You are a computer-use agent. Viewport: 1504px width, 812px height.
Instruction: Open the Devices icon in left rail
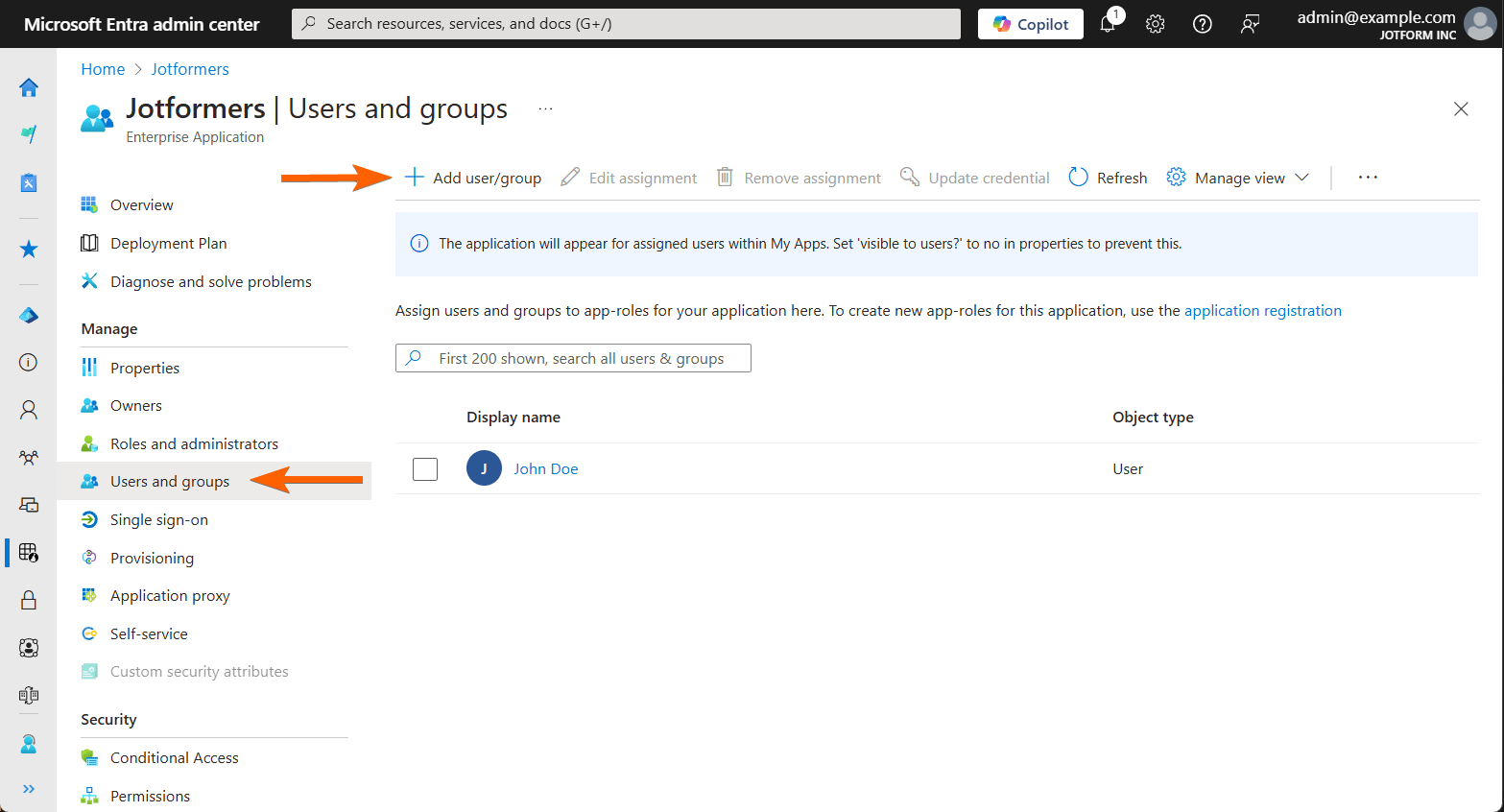(x=29, y=505)
